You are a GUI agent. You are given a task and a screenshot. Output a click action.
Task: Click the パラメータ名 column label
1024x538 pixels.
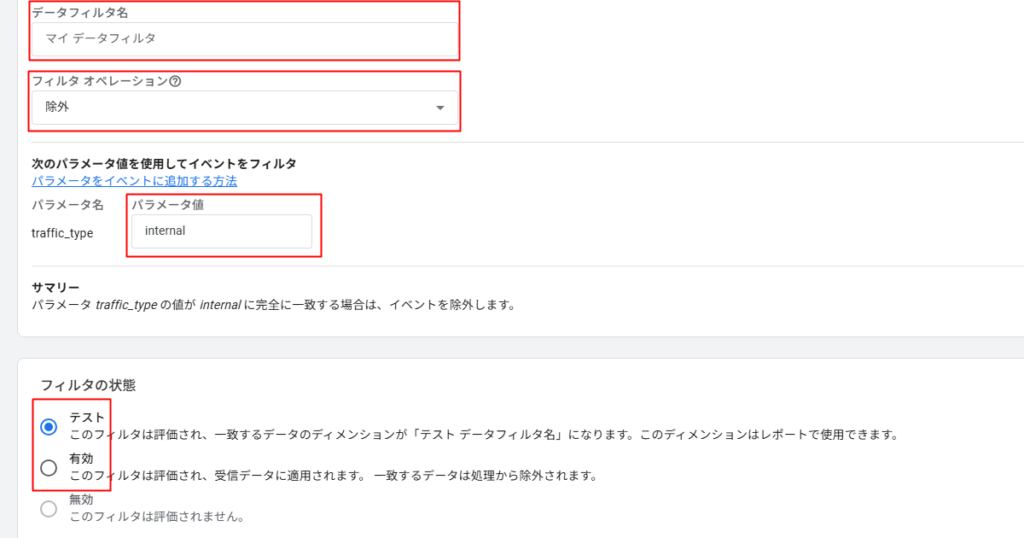click(67, 205)
